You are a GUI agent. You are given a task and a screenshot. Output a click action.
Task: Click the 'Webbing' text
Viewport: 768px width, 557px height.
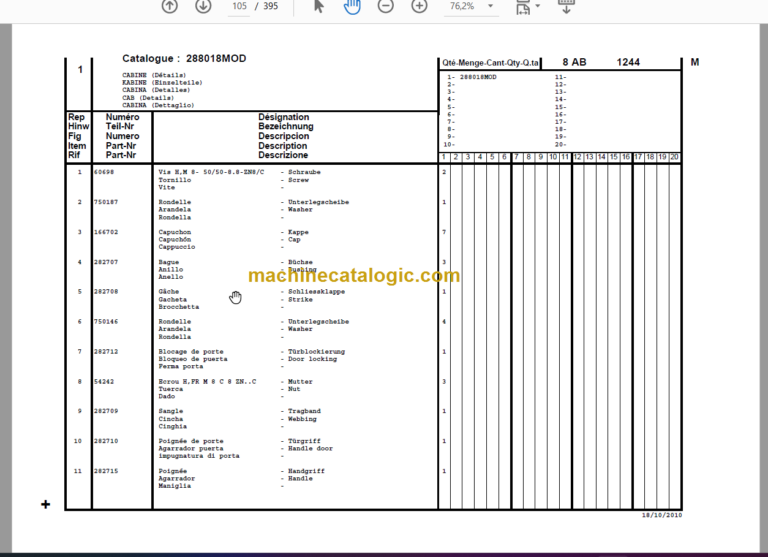coord(302,419)
